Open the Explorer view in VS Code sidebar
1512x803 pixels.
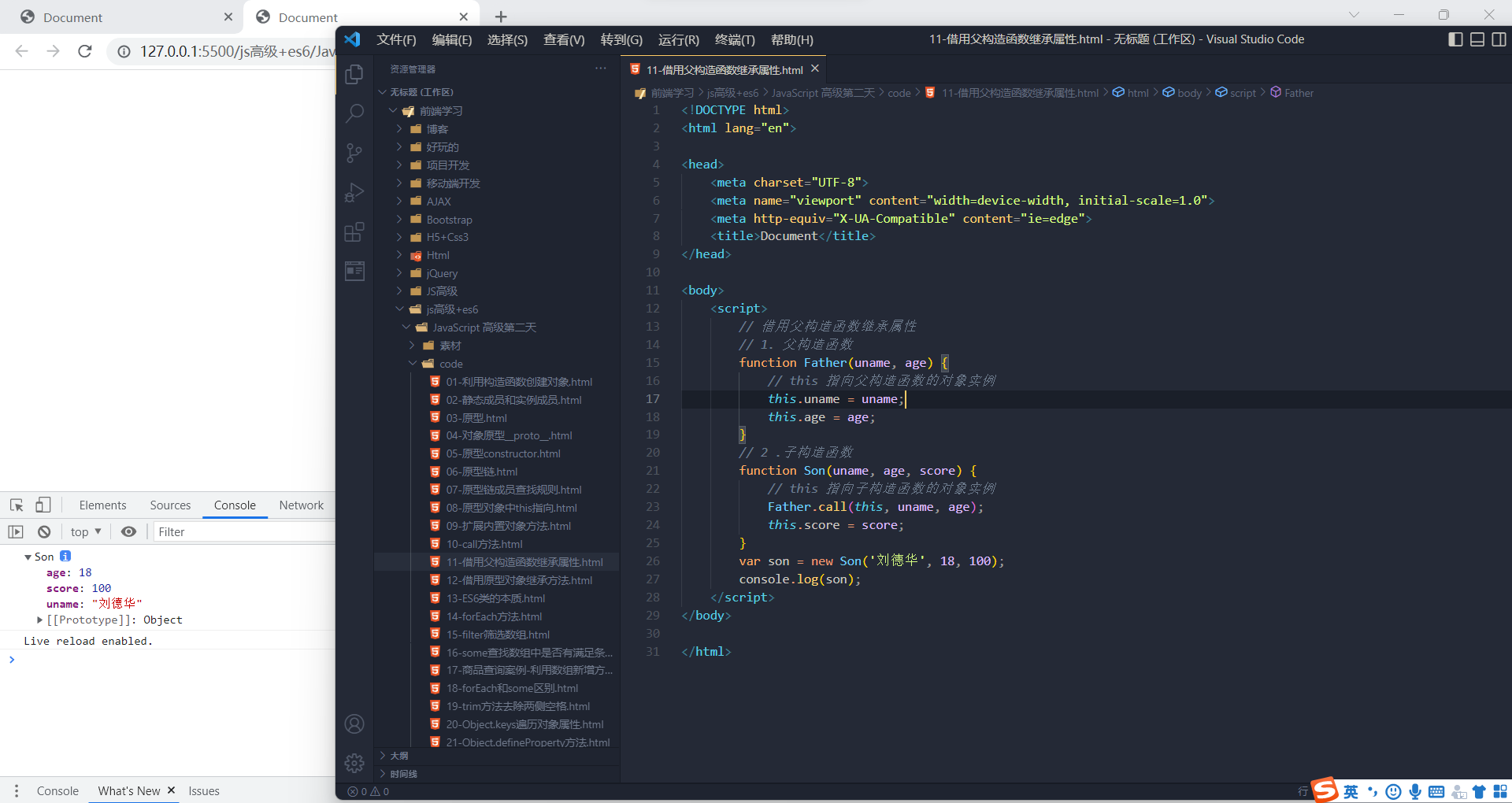pos(354,73)
